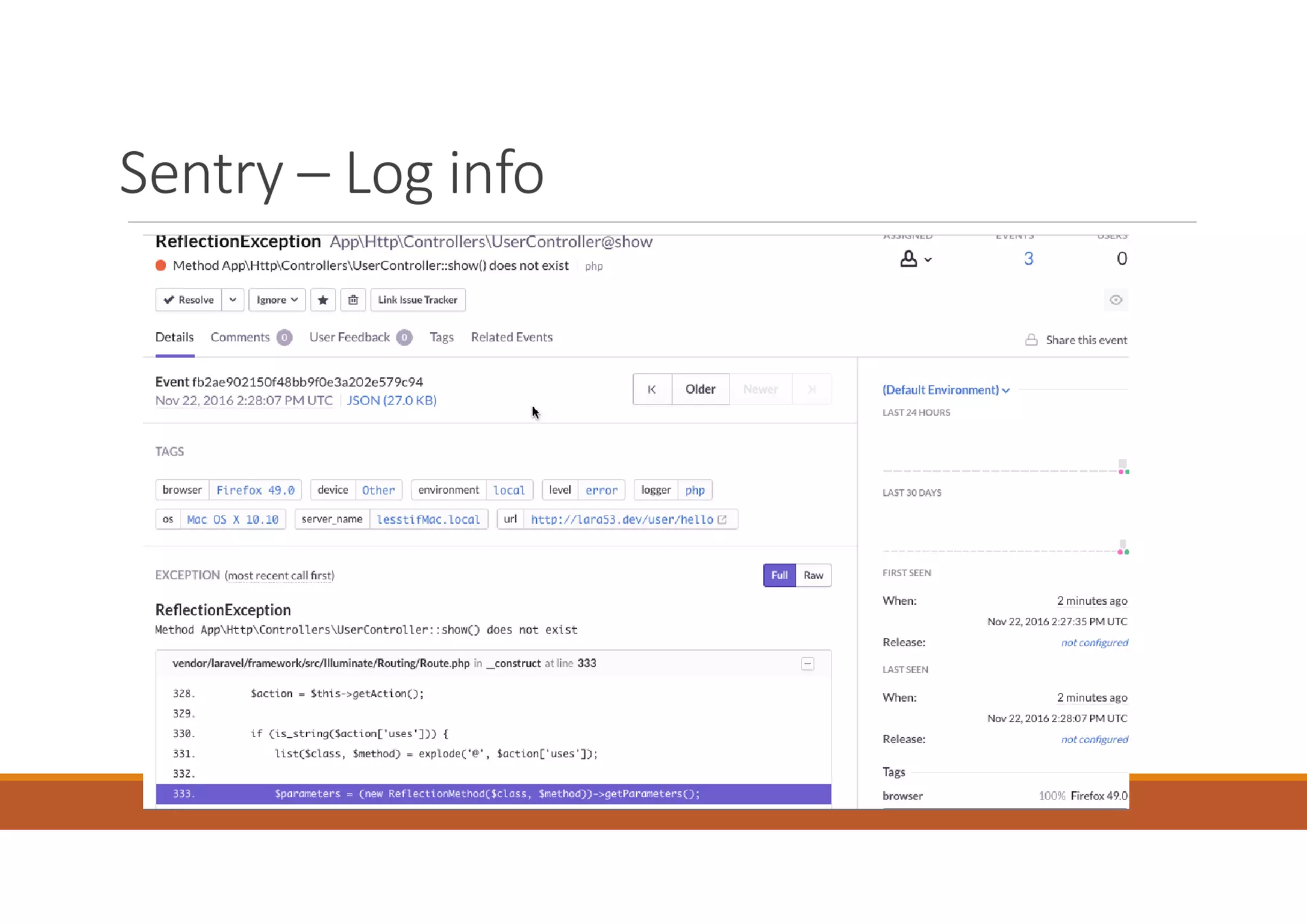Select Full exception view
This screenshot has width=1307, height=924.
tap(779, 575)
